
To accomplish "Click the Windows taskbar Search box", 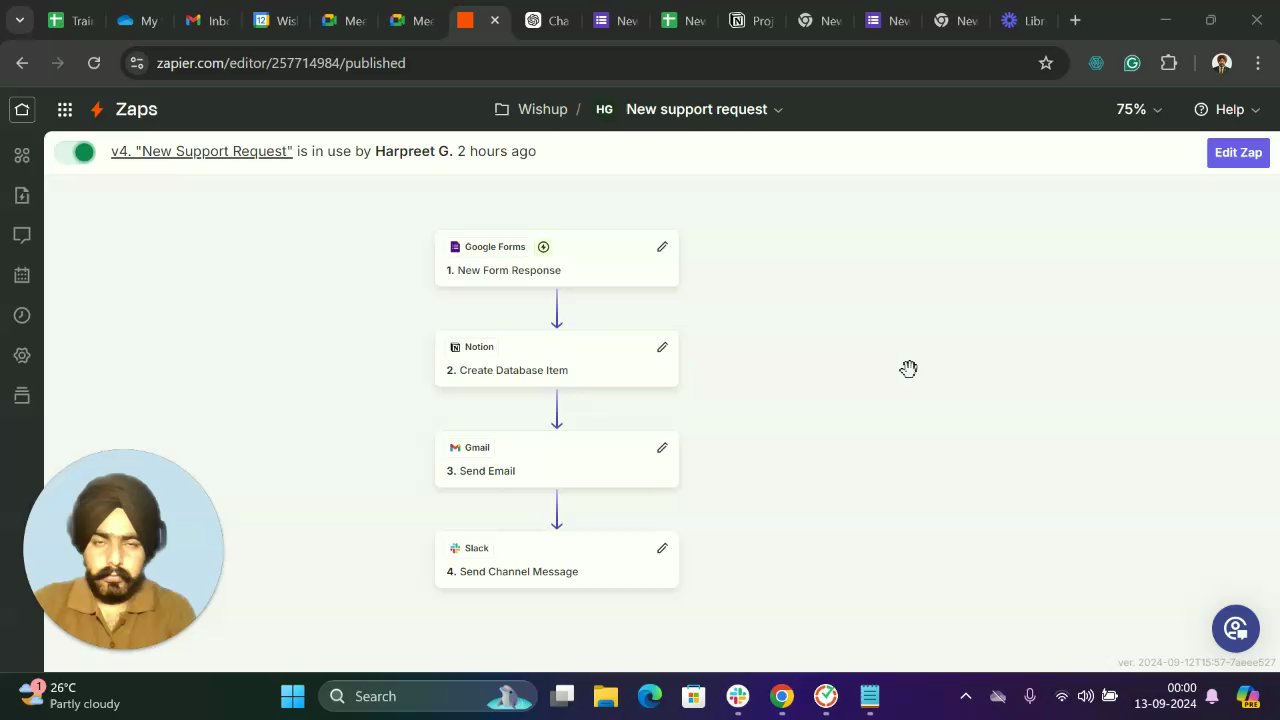I will coord(428,696).
